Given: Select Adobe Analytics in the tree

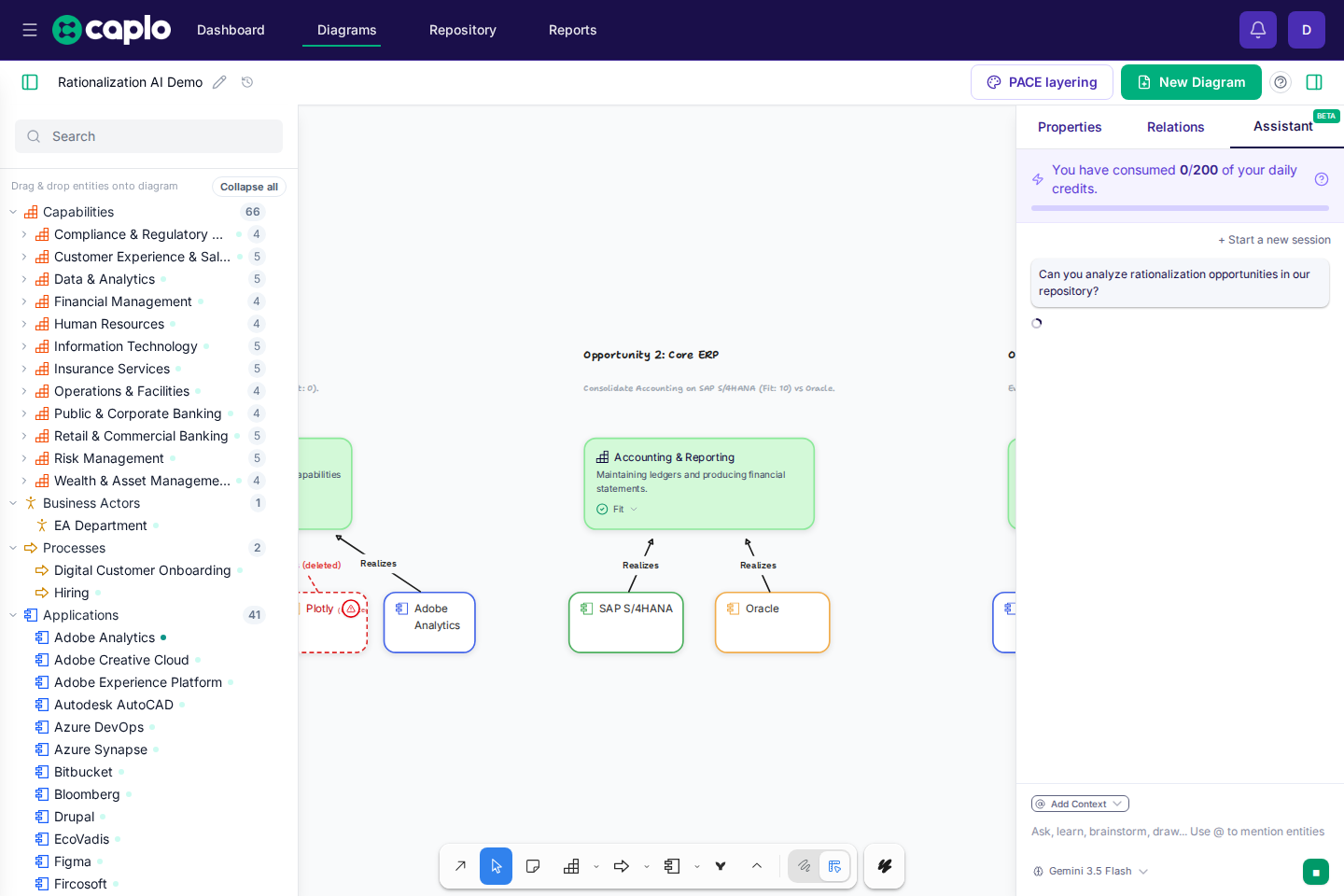Looking at the screenshot, I should click(105, 637).
